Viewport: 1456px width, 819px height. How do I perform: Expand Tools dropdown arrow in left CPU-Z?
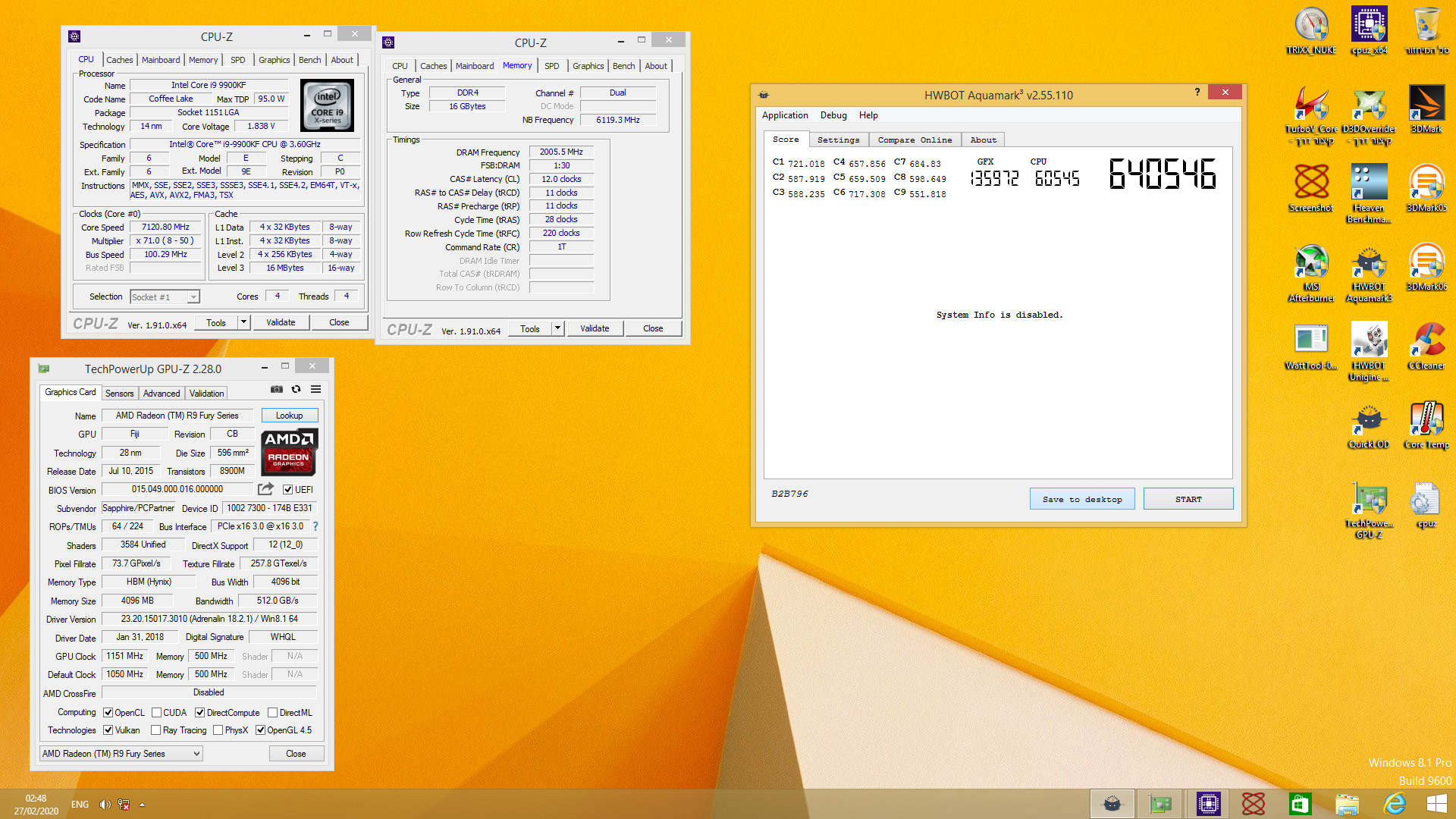[x=243, y=322]
